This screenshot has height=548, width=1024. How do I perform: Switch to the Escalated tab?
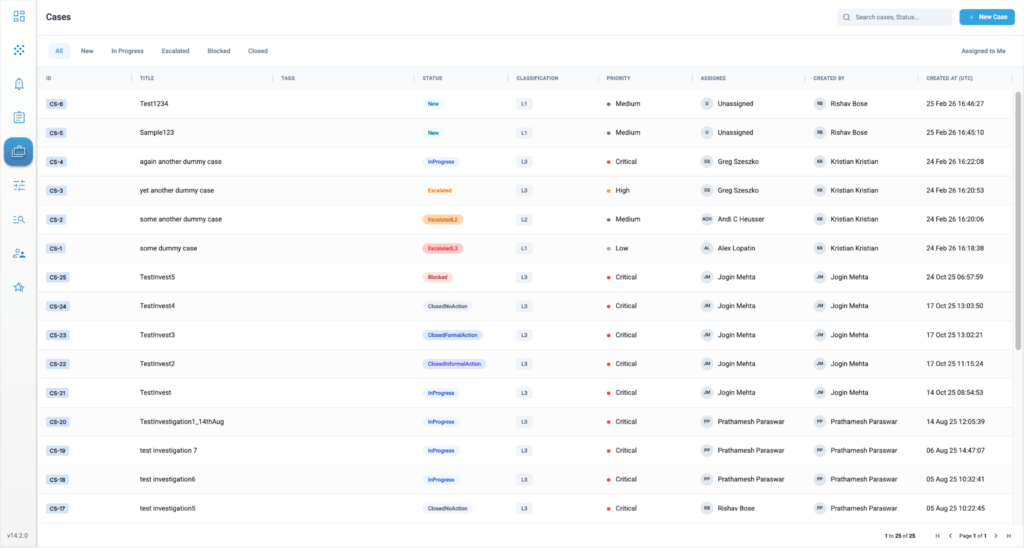tap(176, 51)
